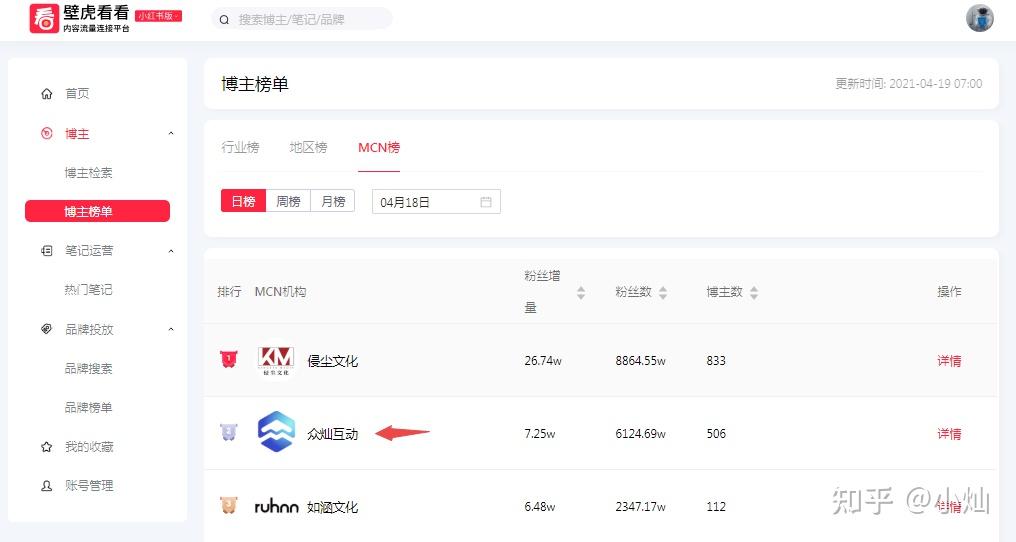Switch to the 地区榜 tab
The image size is (1016, 542).
308,148
